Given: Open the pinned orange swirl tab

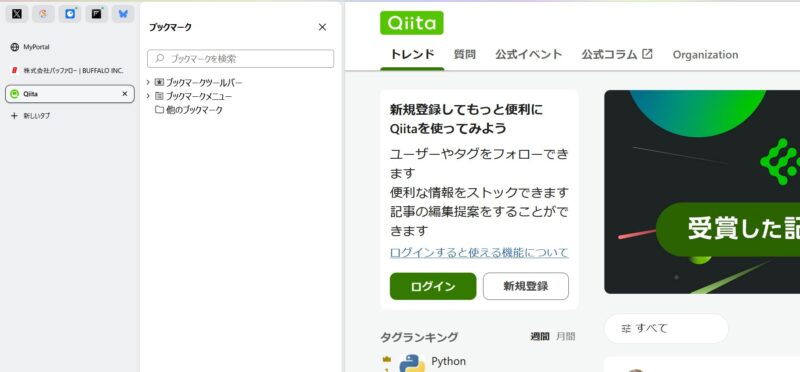Looking at the screenshot, I should [x=43, y=14].
